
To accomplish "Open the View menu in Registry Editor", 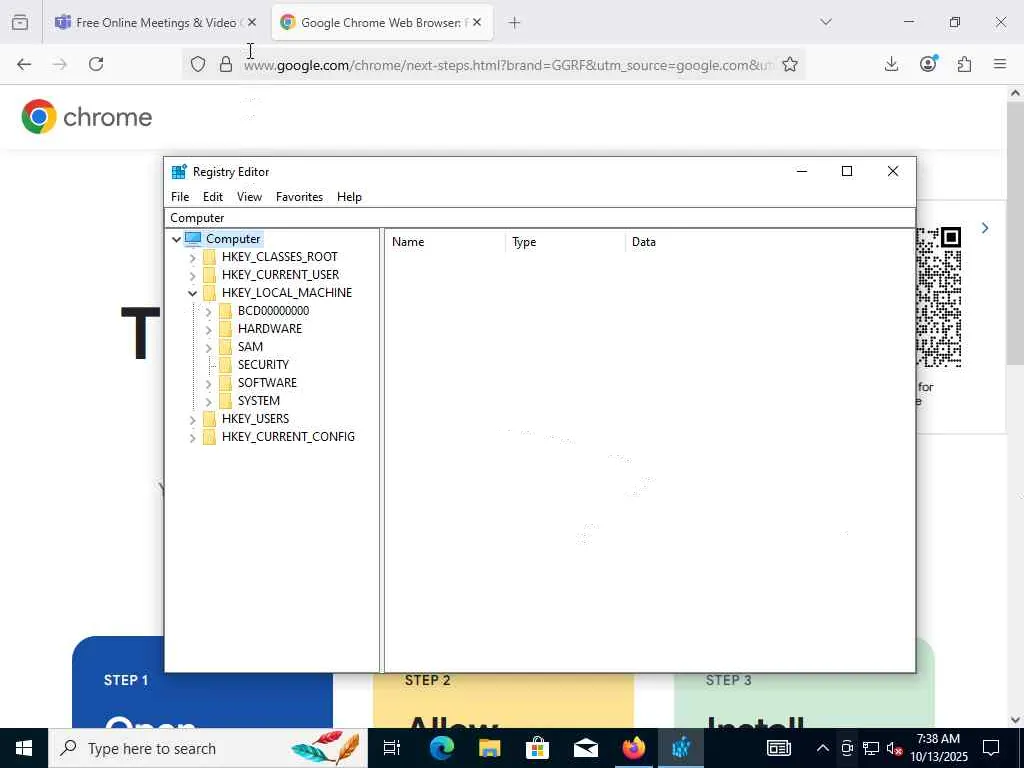I will tap(249, 197).
